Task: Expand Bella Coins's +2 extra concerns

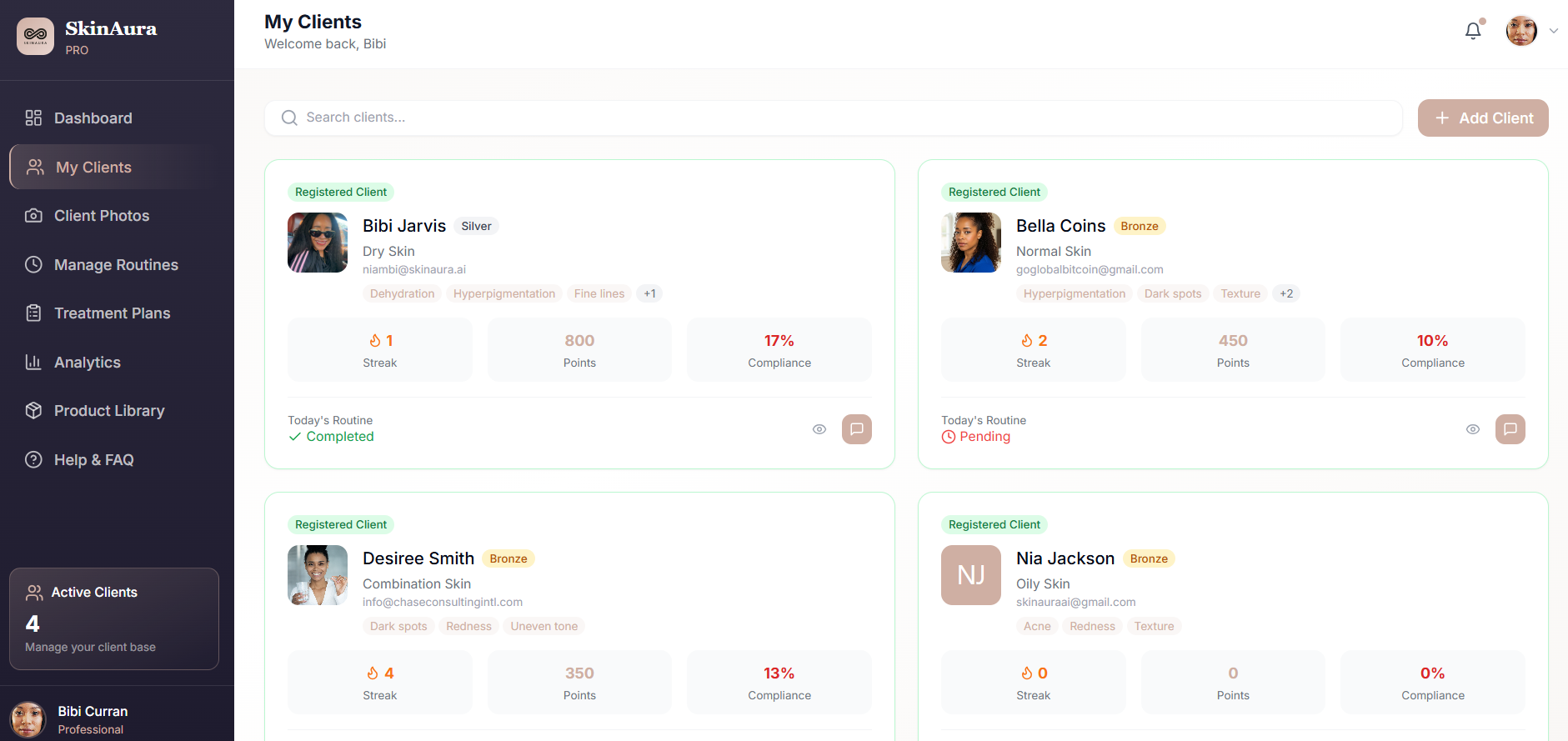Action: 1286,293
